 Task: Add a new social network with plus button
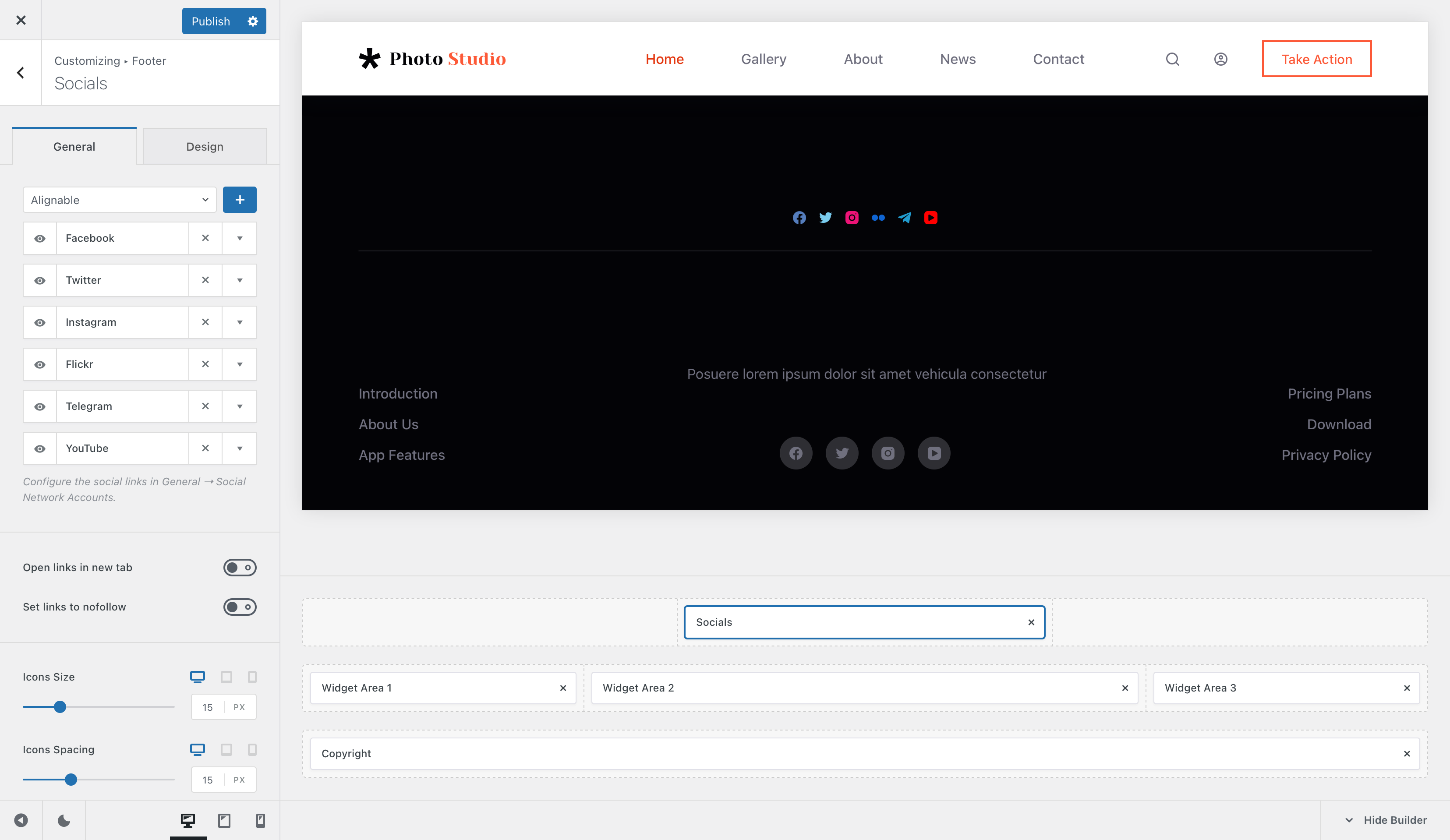(x=239, y=200)
